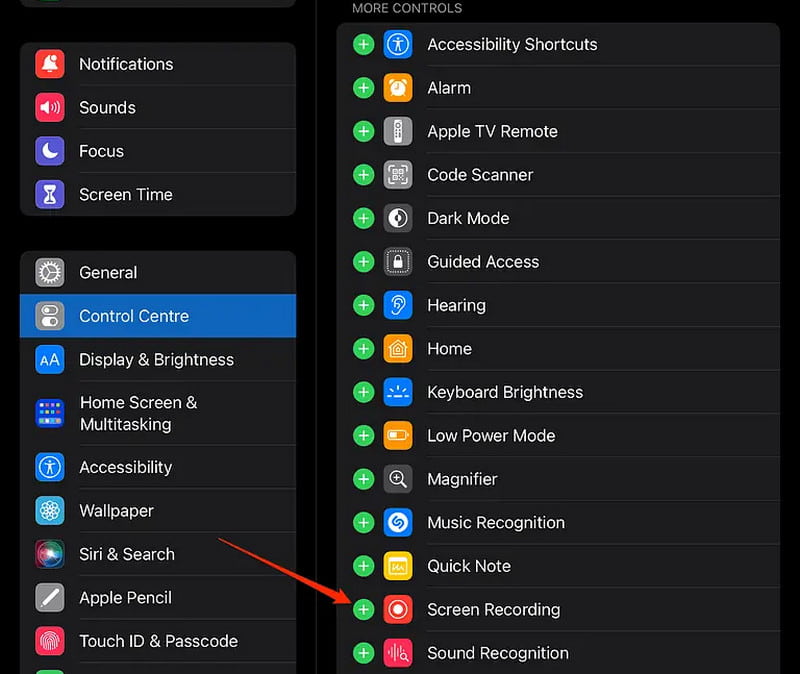Viewport: 800px width, 674px height.
Task: Select General label in sidebar
Action: click(x=108, y=272)
